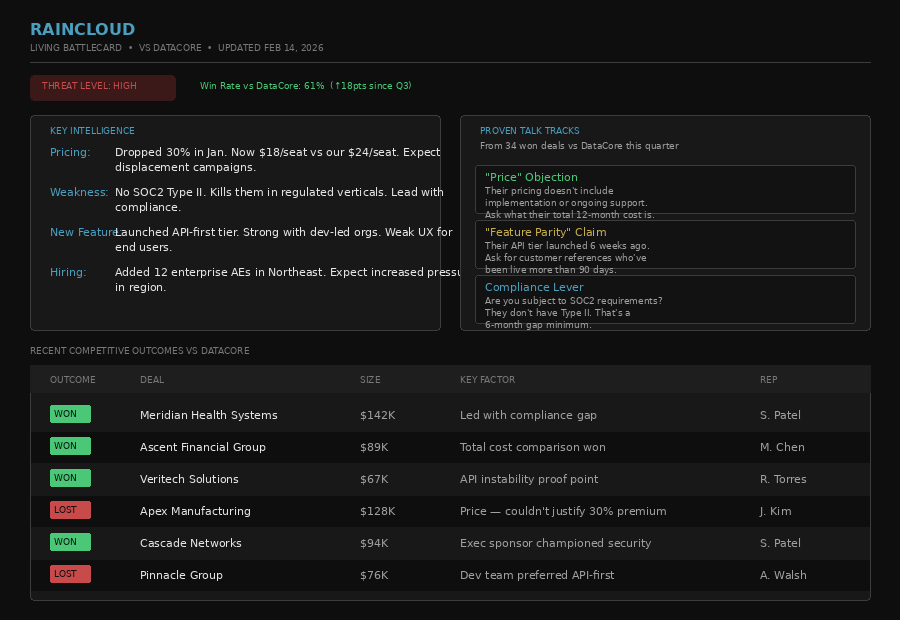
Task: Click the WON badge for Cascade Networks
Action: [69, 542]
